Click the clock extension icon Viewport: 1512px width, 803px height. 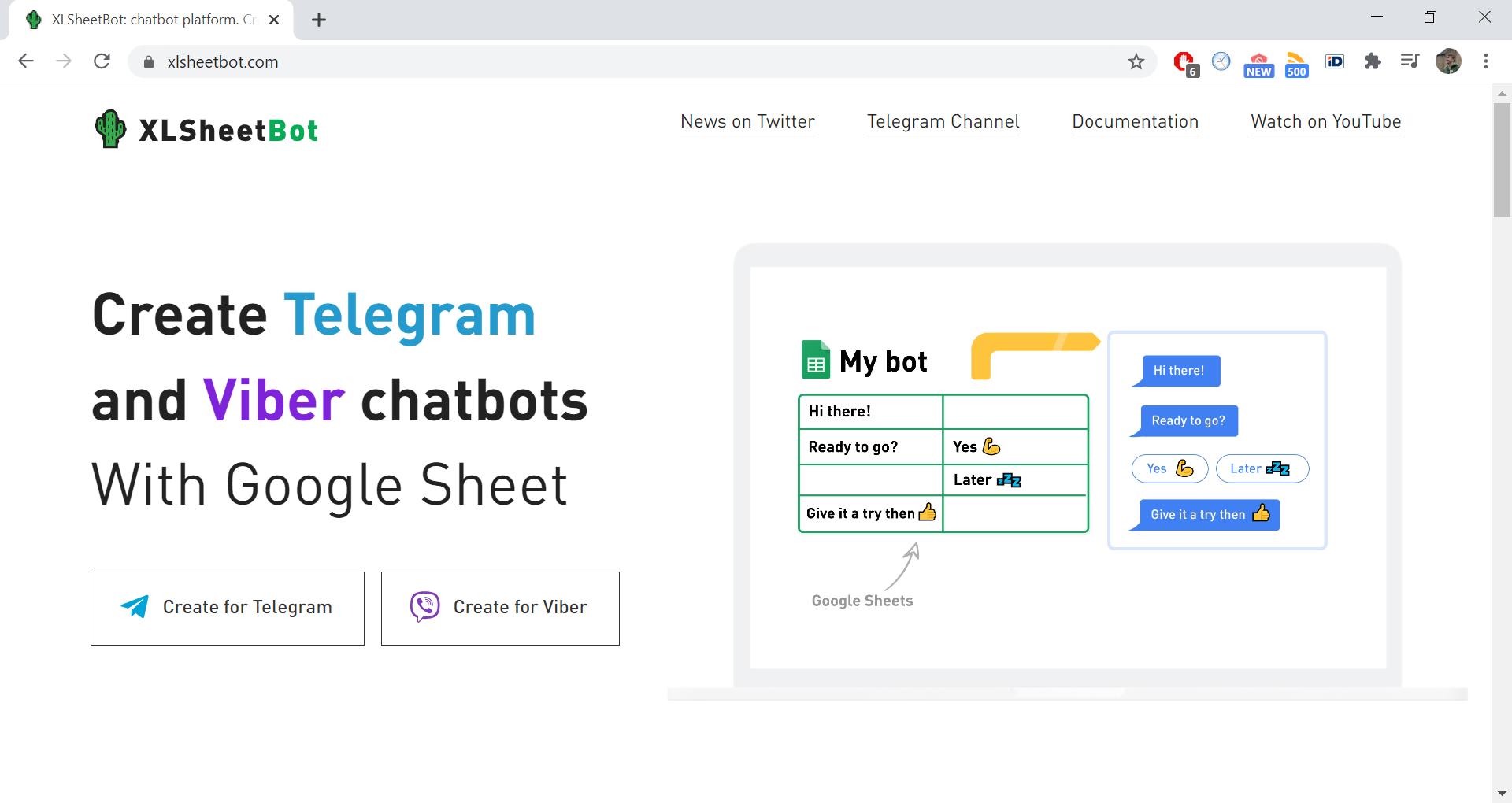click(1221, 61)
